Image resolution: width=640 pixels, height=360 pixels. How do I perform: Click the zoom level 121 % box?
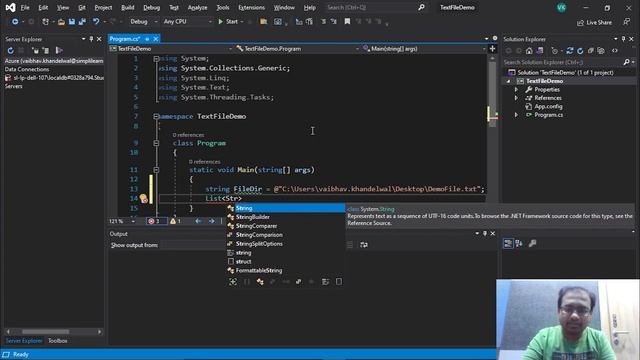tap(122, 221)
